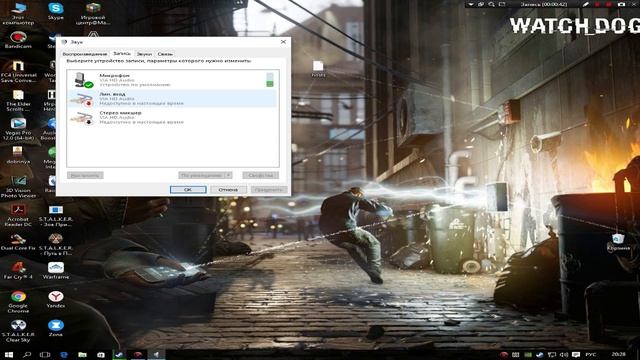Open taskbar search magnifier

click(27, 355)
